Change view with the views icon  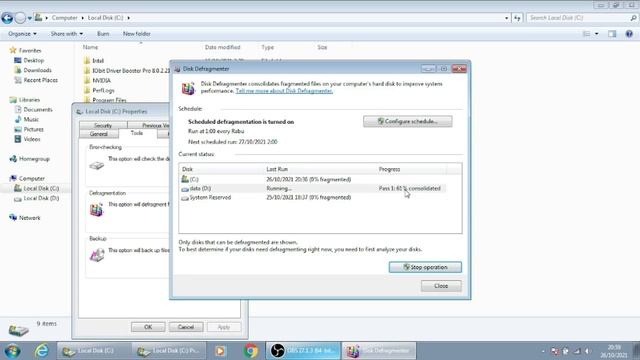[x=587, y=34]
